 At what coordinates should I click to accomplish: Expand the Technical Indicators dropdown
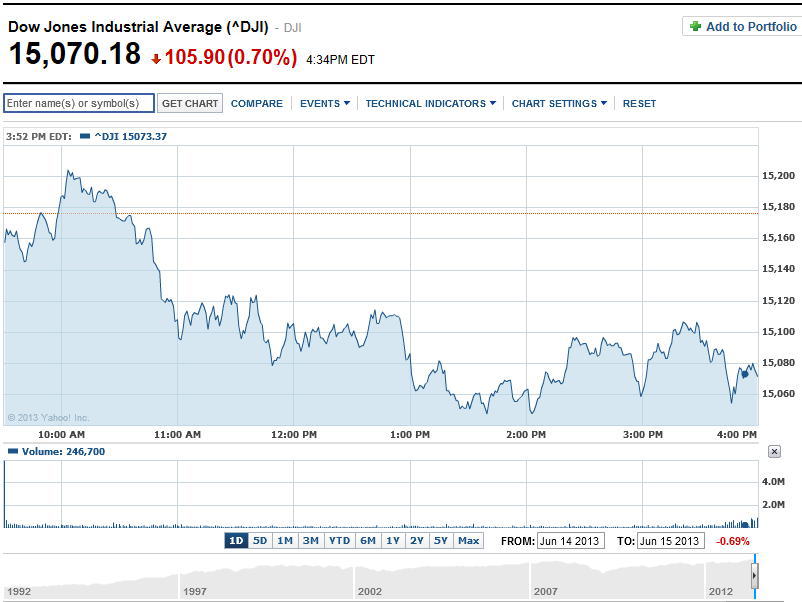point(430,103)
